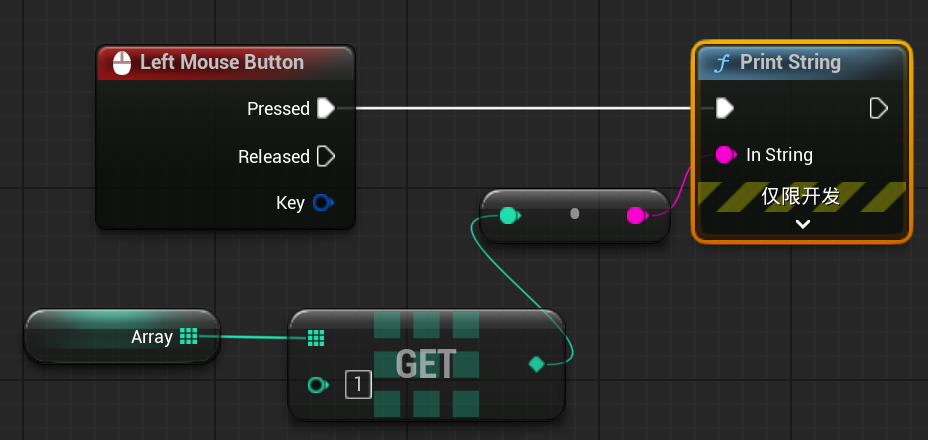Click the Pressed execution output pin
928x440 pixels.
click(x=326, y=108)
